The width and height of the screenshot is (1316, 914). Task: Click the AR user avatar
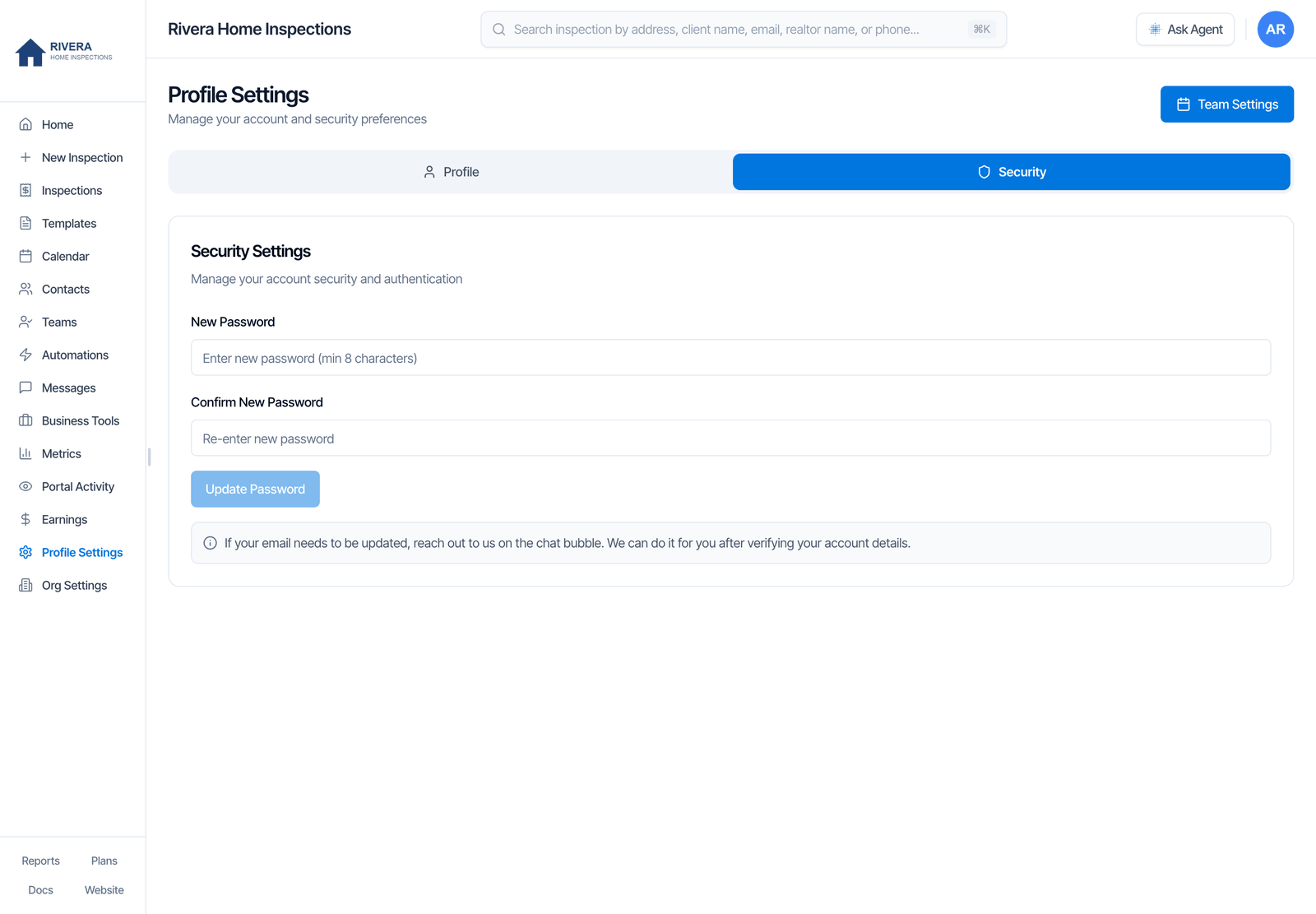tap(1275, 29)
